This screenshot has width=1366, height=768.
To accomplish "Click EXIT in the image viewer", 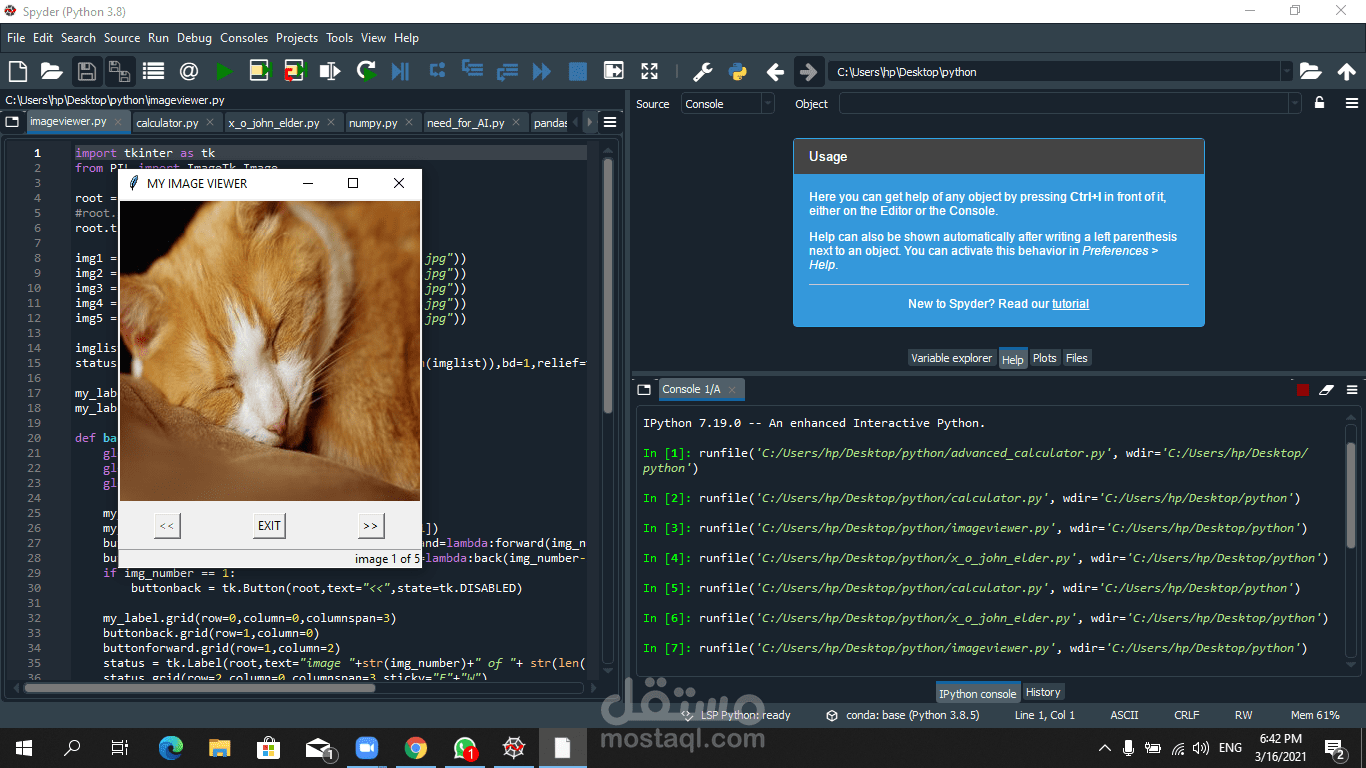I will (269, 525).
